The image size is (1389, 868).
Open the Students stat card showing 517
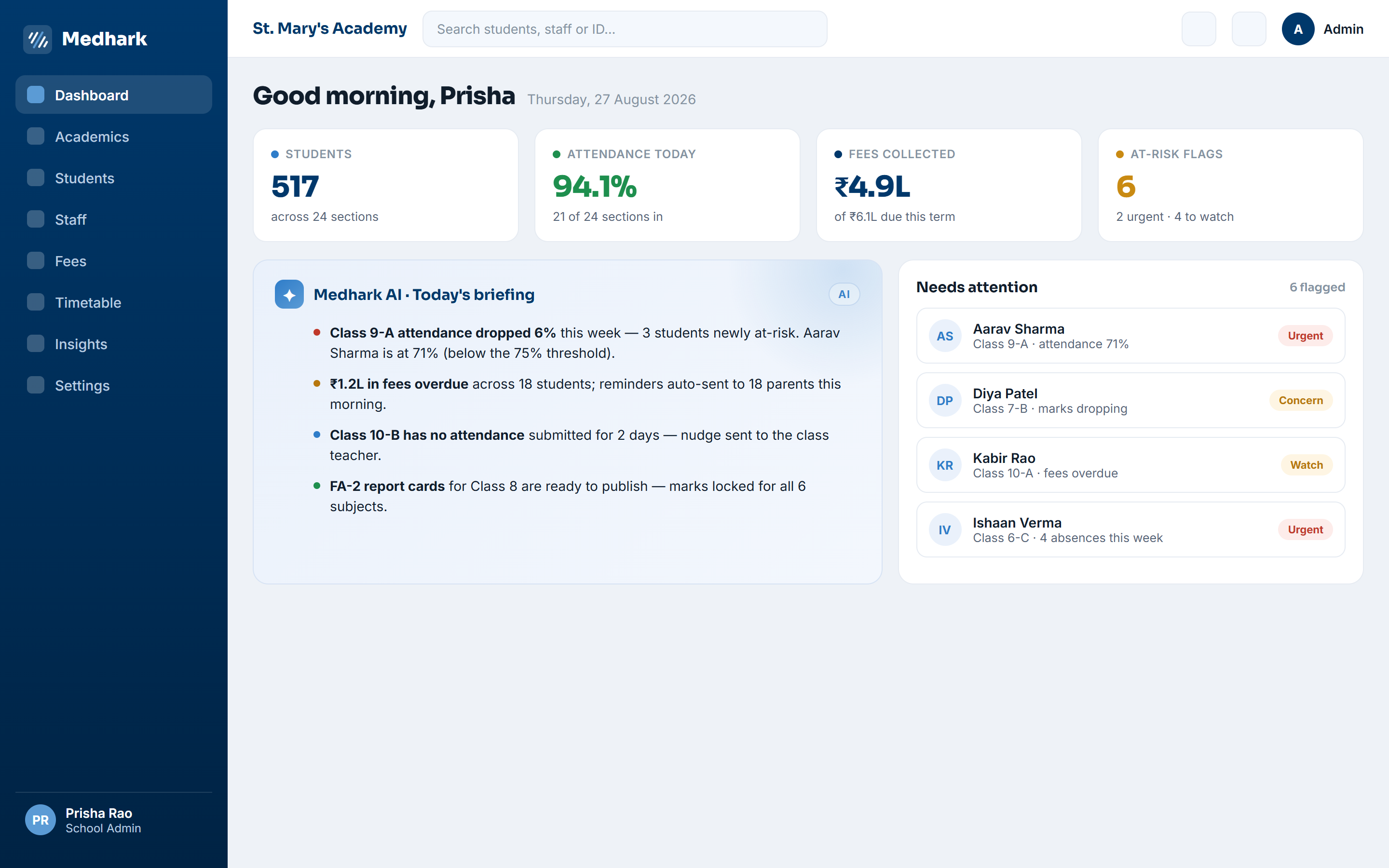[386, 186]
